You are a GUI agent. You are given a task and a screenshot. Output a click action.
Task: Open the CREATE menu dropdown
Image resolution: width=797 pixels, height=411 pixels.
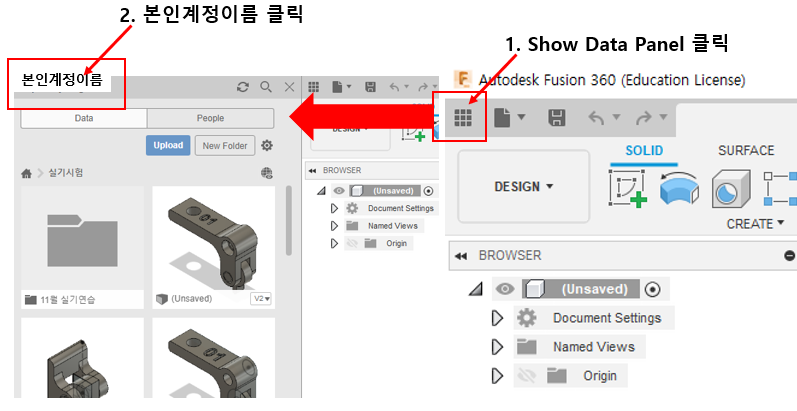point(755,224)
